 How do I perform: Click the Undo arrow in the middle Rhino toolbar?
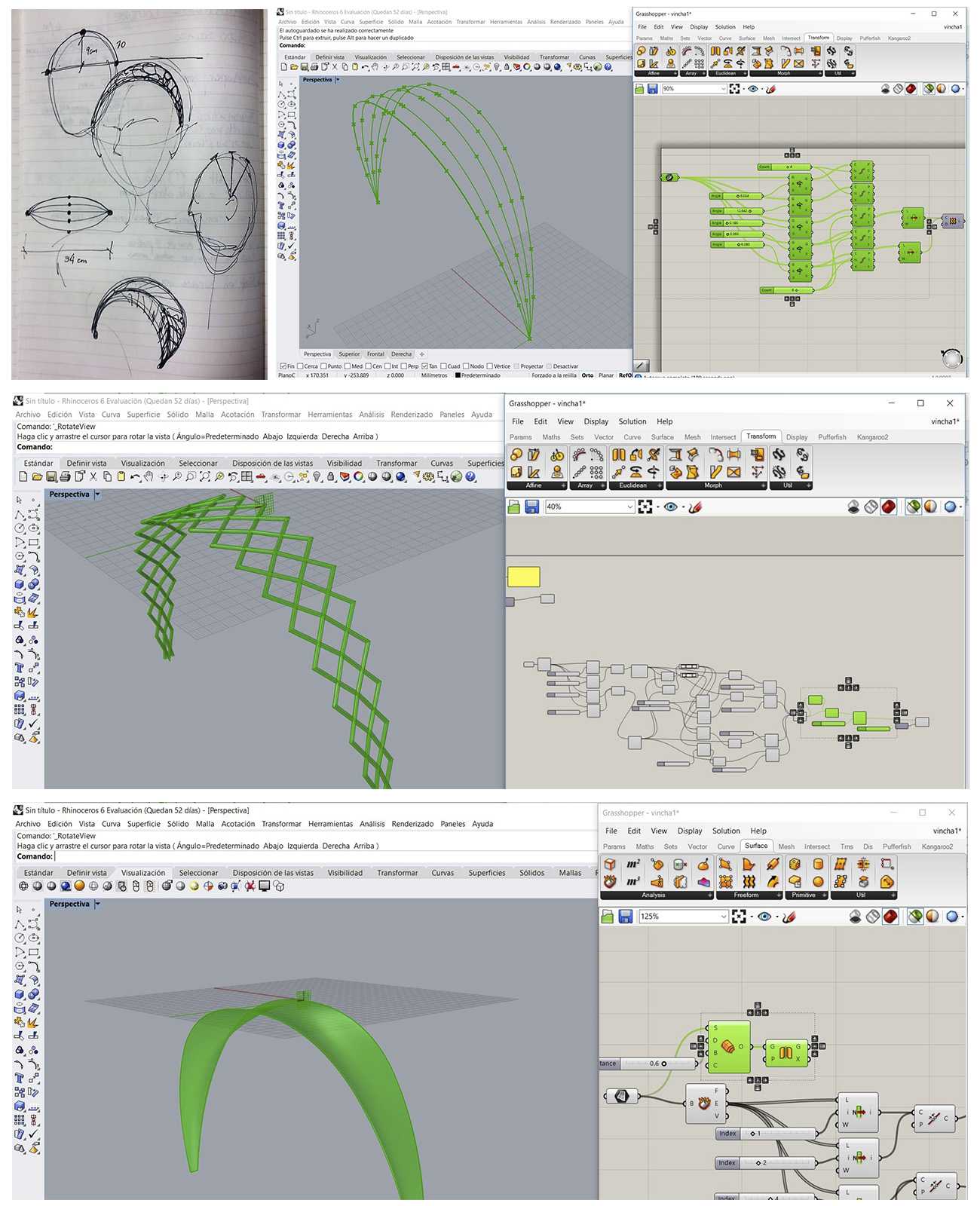tap(135, 476)
